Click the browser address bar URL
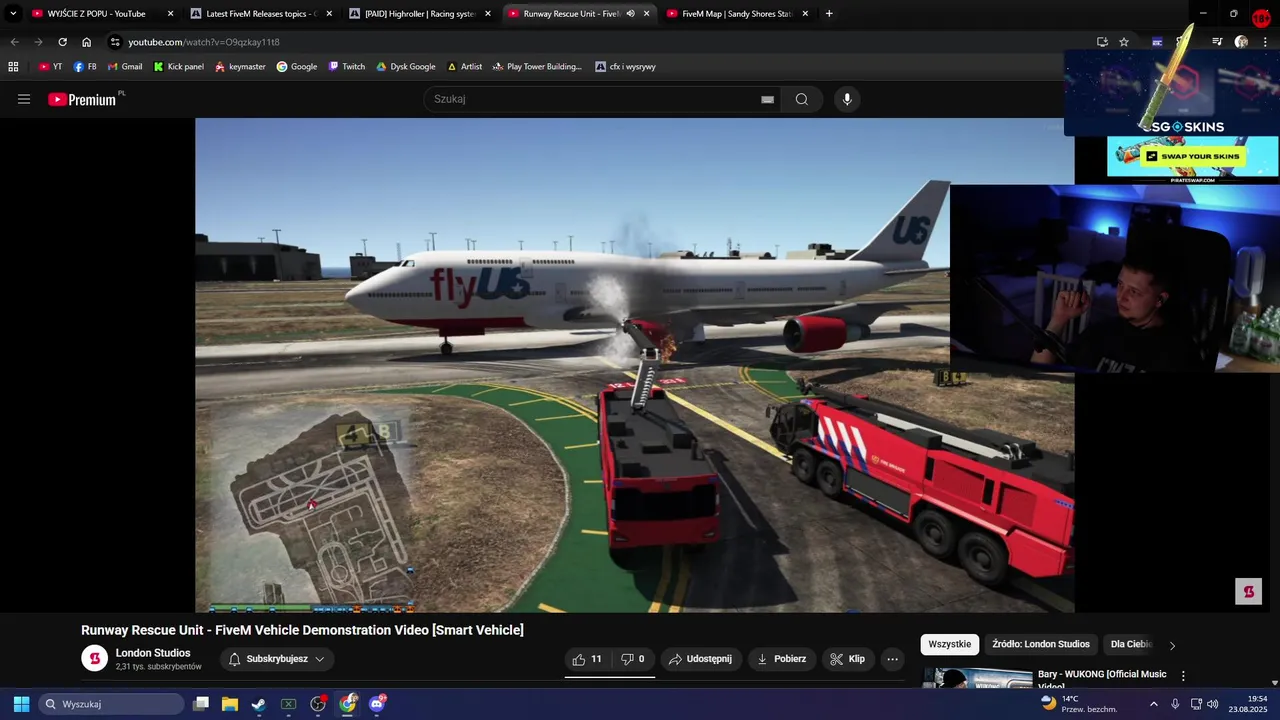The image size is (1280, 720). 204,42
